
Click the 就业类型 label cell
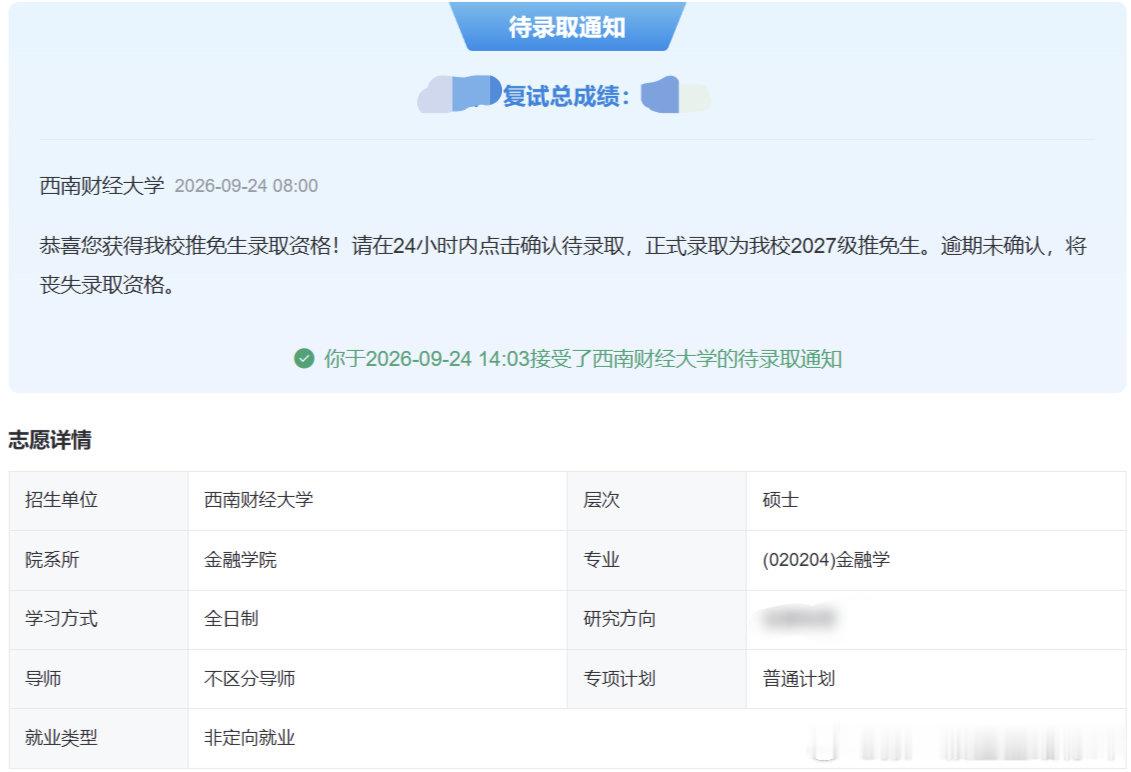(99, 739)
